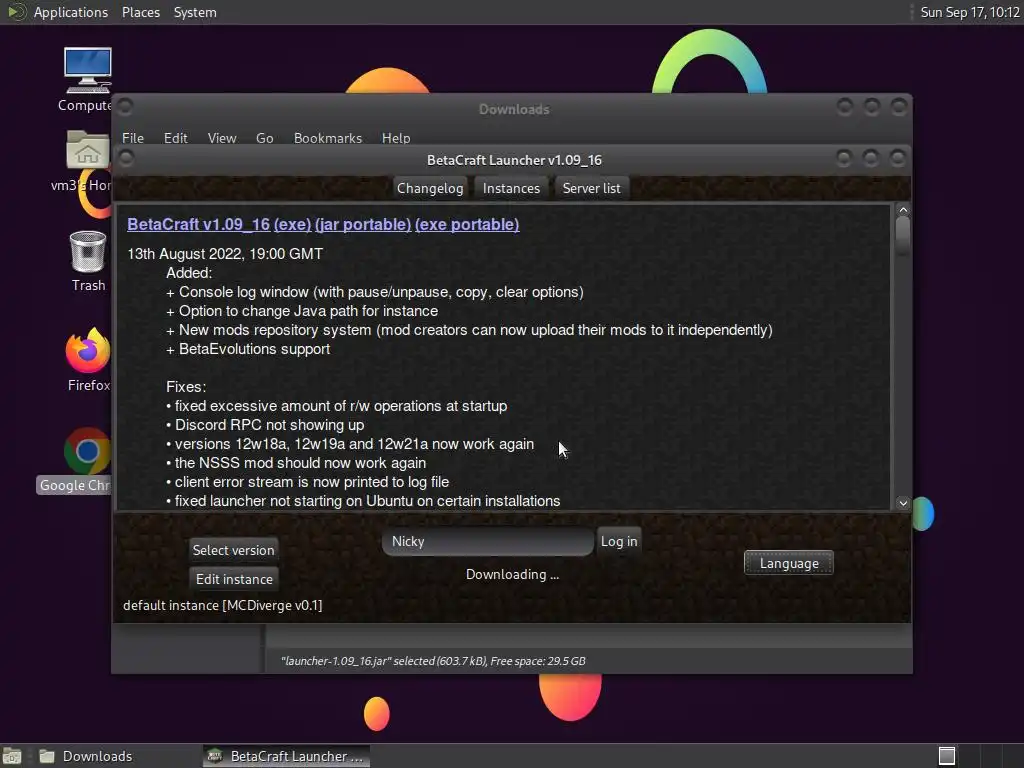The width and height of the screenshot is (1024, 768).
Task: Click the BetaCraft Launcher window menu button
Action: click(x=126, y=158)
